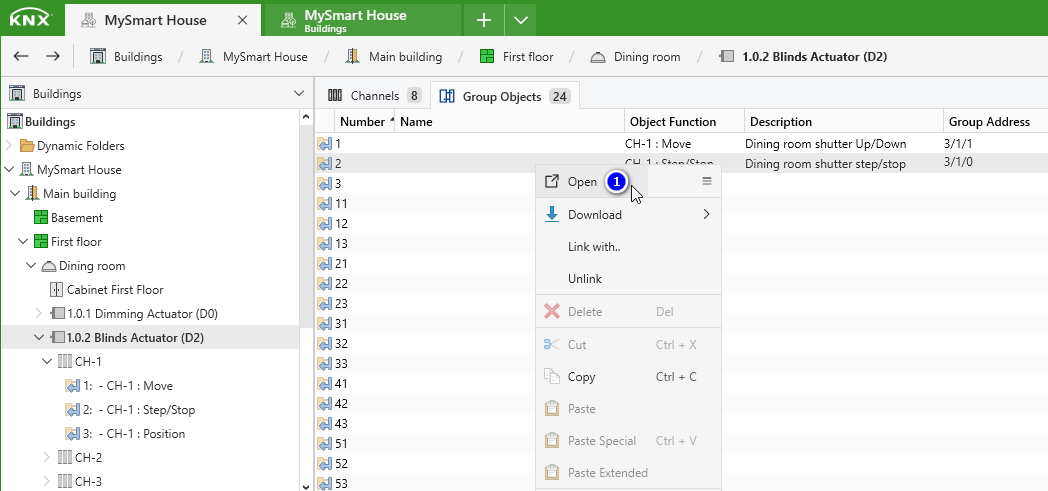
Task: Click Cut in the context menu
Action: coord(628,345)
